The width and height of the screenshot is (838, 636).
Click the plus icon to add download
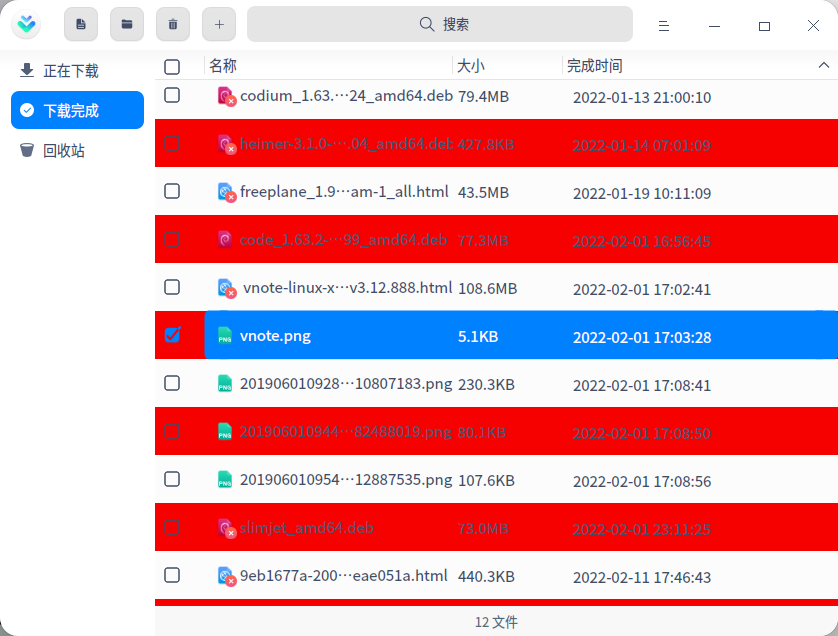[x=218, y=24]
